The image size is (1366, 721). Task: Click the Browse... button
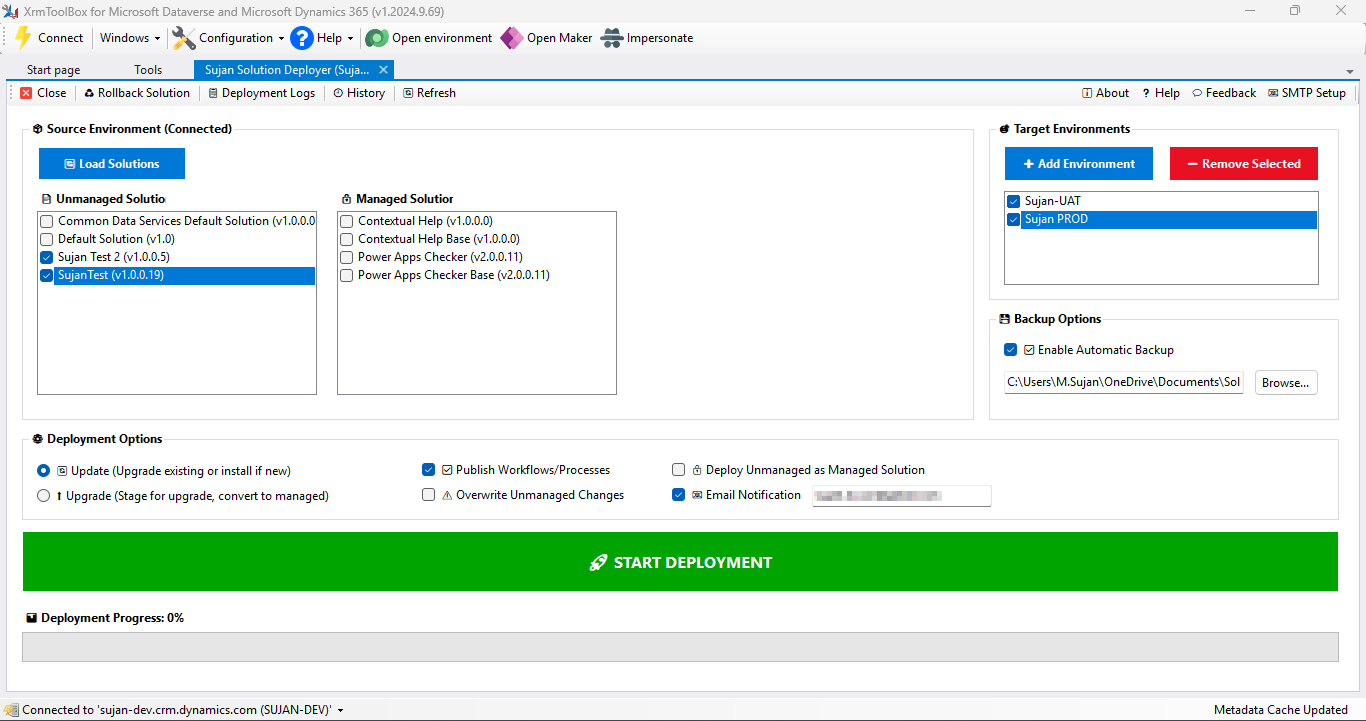1286,383
